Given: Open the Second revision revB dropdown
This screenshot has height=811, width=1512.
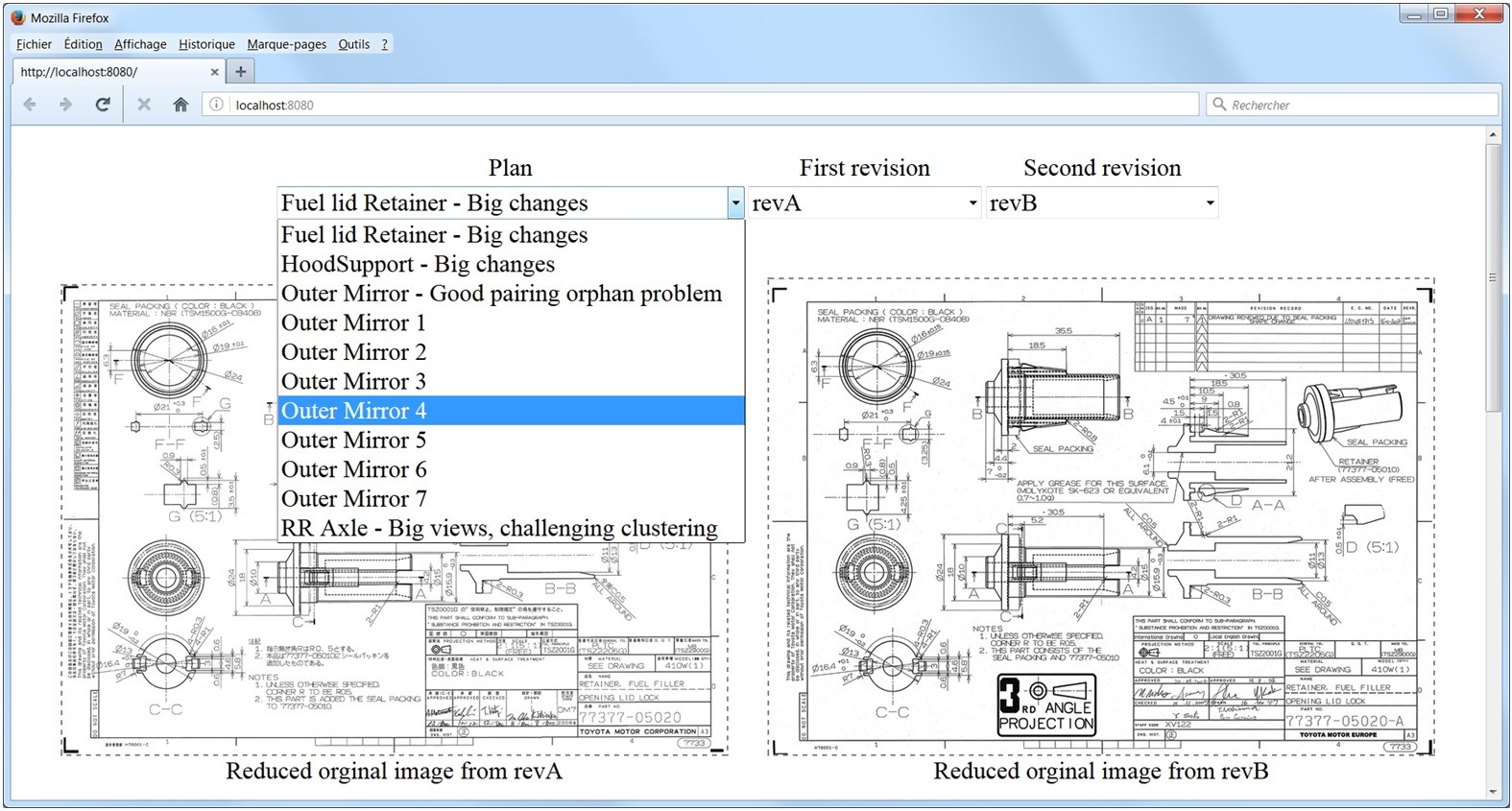Looking at the screenshot, I should click(x=1102, y=203).
